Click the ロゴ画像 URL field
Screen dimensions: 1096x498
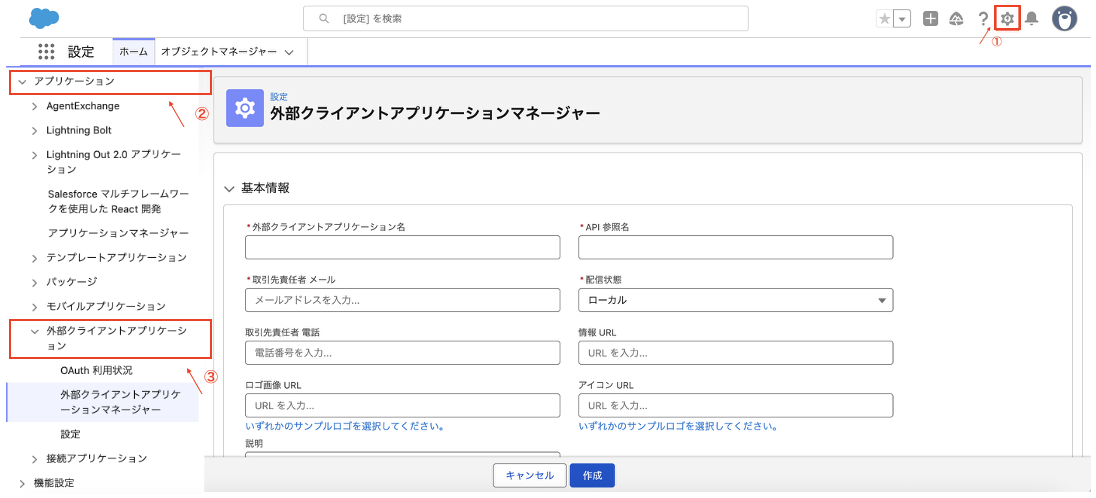403,406
